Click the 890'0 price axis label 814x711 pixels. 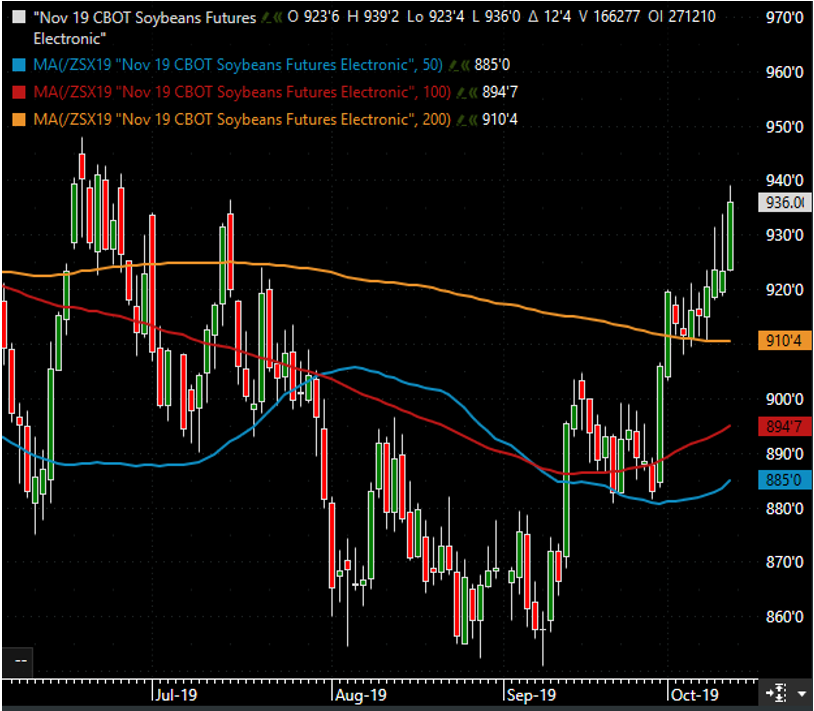pyautogui.click(x=785, y=454)
